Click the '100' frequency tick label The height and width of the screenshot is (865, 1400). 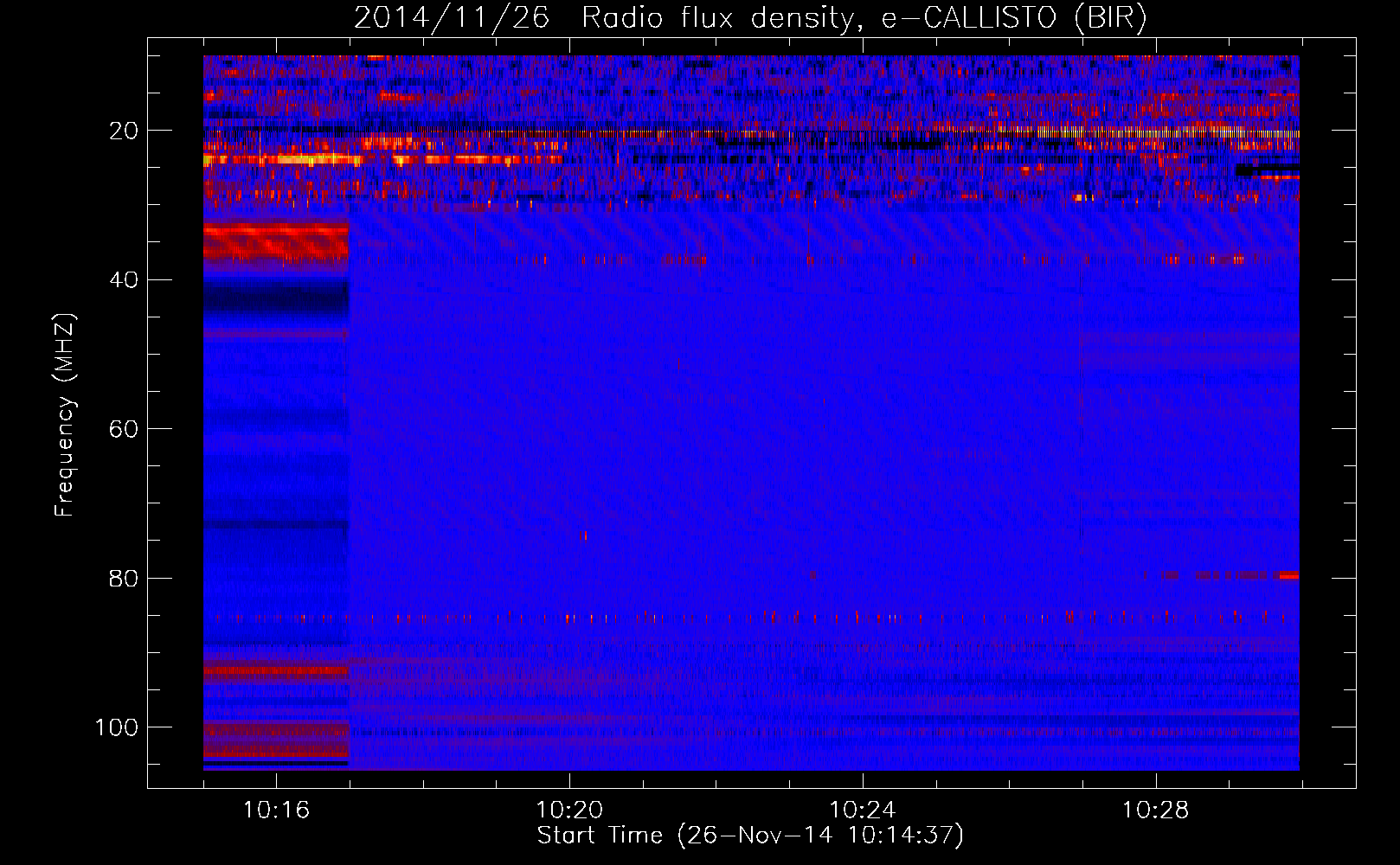click(117, 727)
